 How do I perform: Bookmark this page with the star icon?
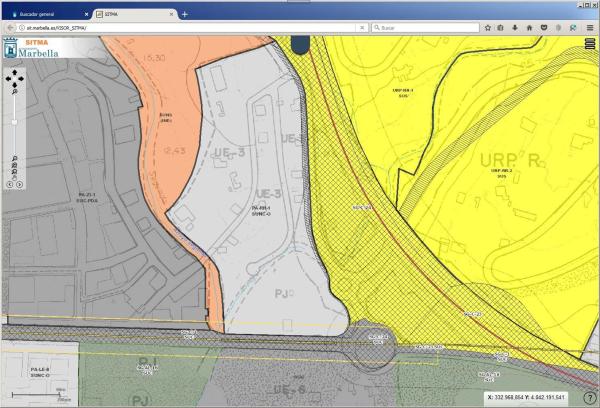[488, 28]
